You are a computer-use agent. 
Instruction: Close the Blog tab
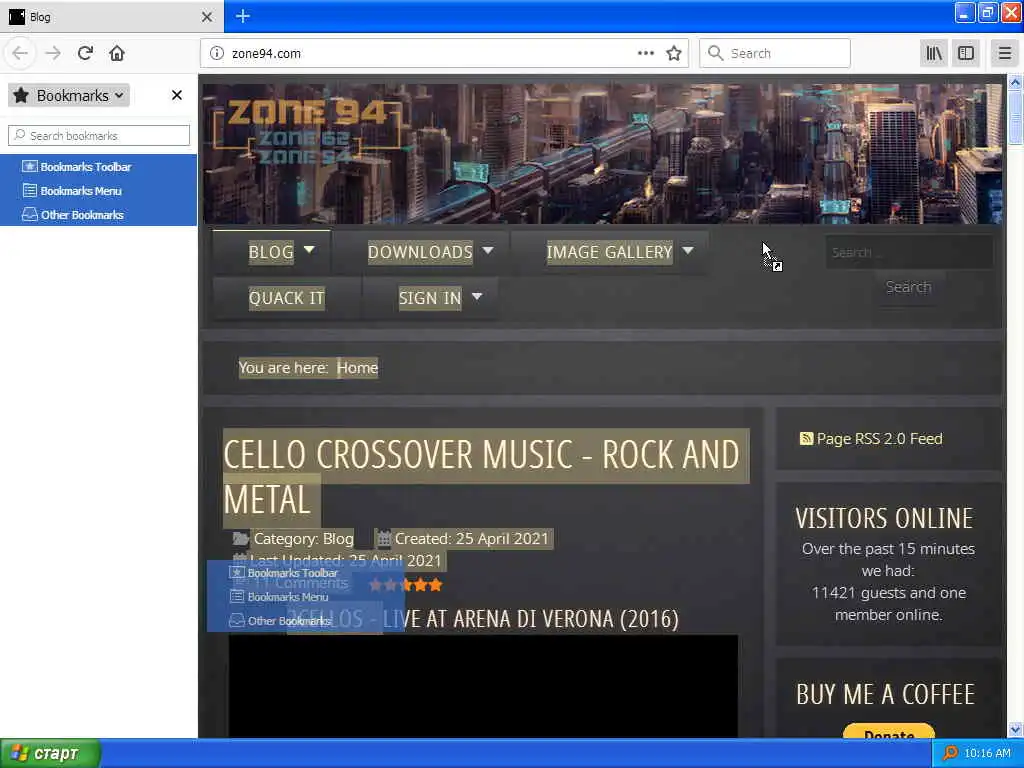tap(207, 17)
